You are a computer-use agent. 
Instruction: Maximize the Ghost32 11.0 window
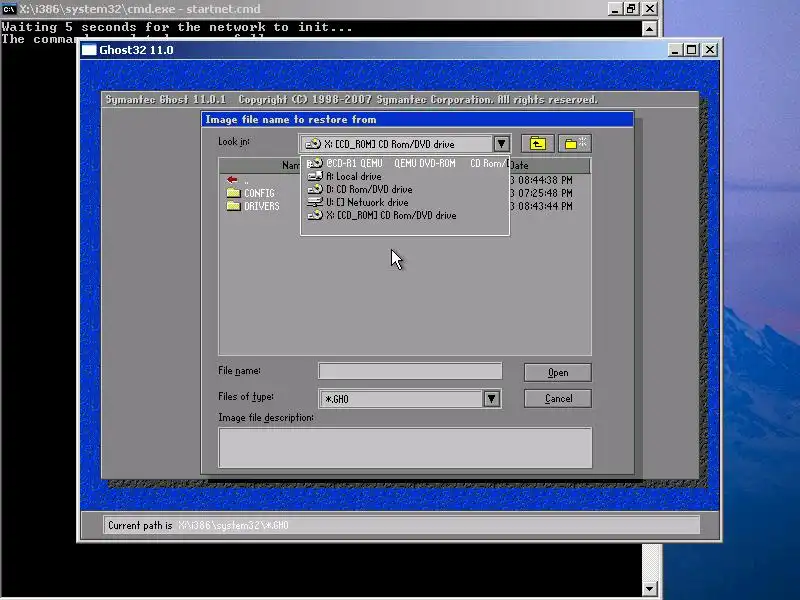pyautogui.click(x=692, y=50)
